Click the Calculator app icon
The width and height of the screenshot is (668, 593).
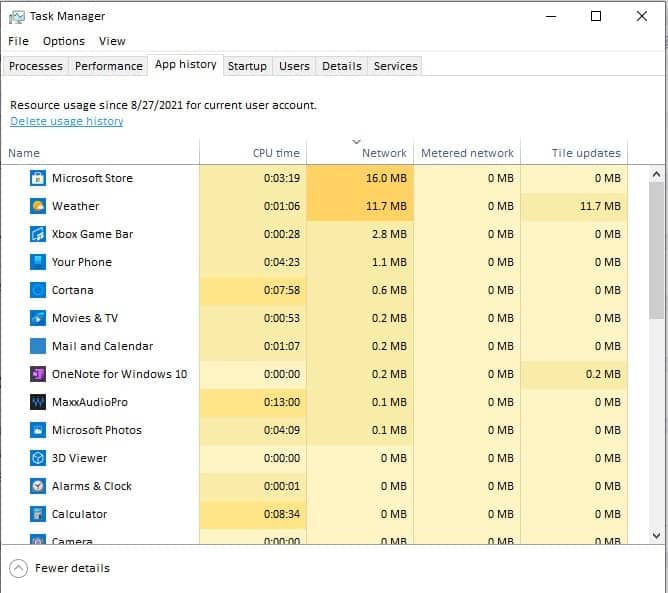coord(38,514)
